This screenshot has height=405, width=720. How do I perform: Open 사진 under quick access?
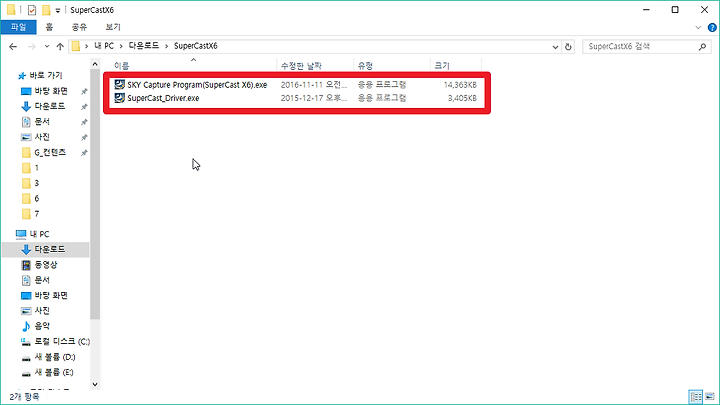coord(42,137)
